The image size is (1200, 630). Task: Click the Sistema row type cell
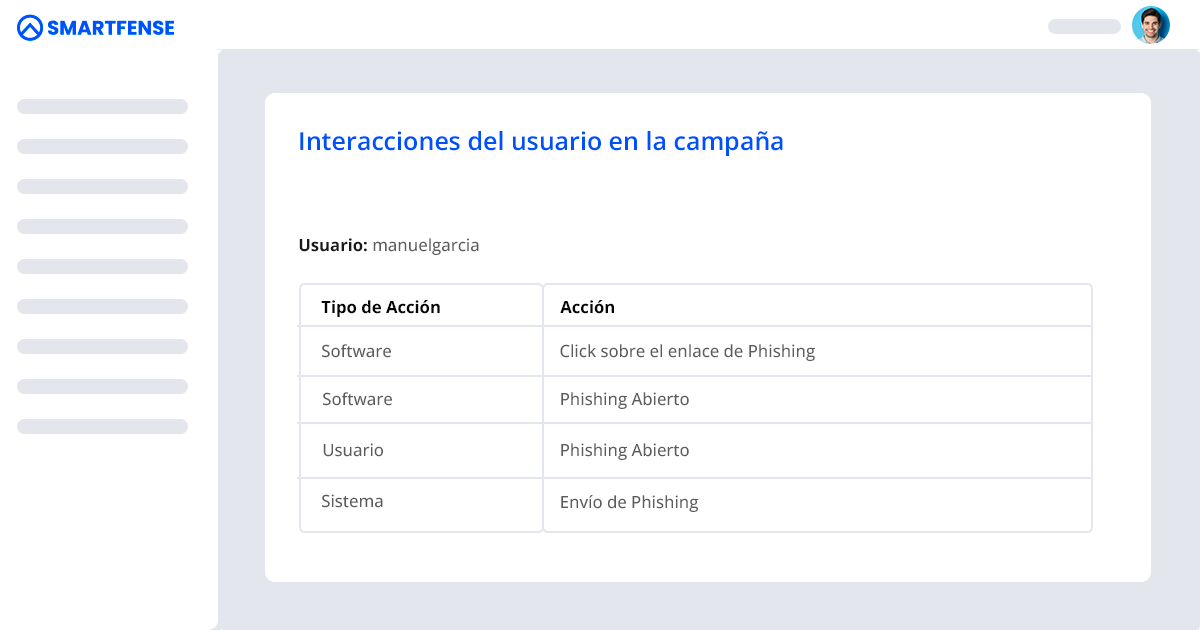[421, 505]
